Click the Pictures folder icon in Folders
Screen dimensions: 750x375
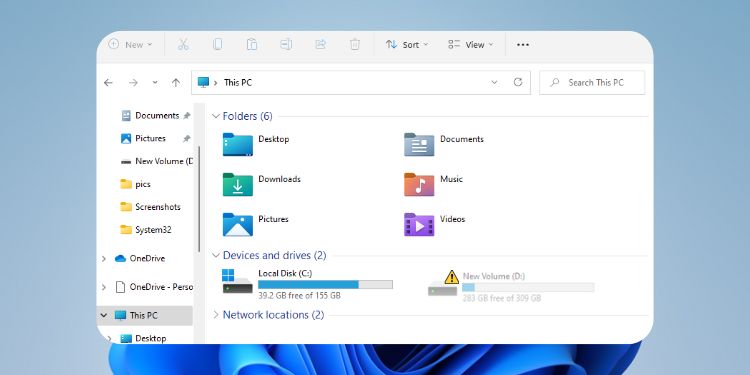click(x=238, y=224)
